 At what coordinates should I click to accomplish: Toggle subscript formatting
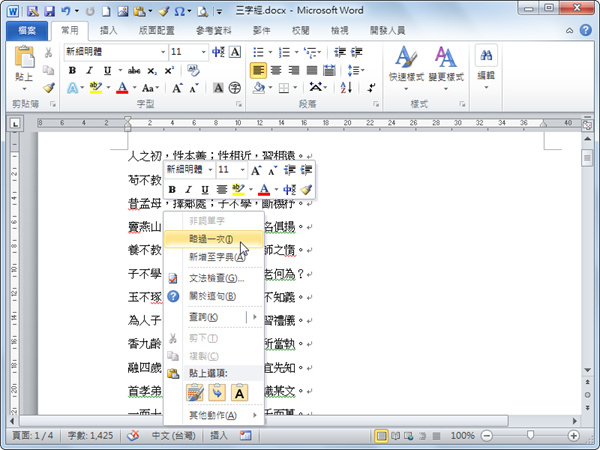pos(152,70)
